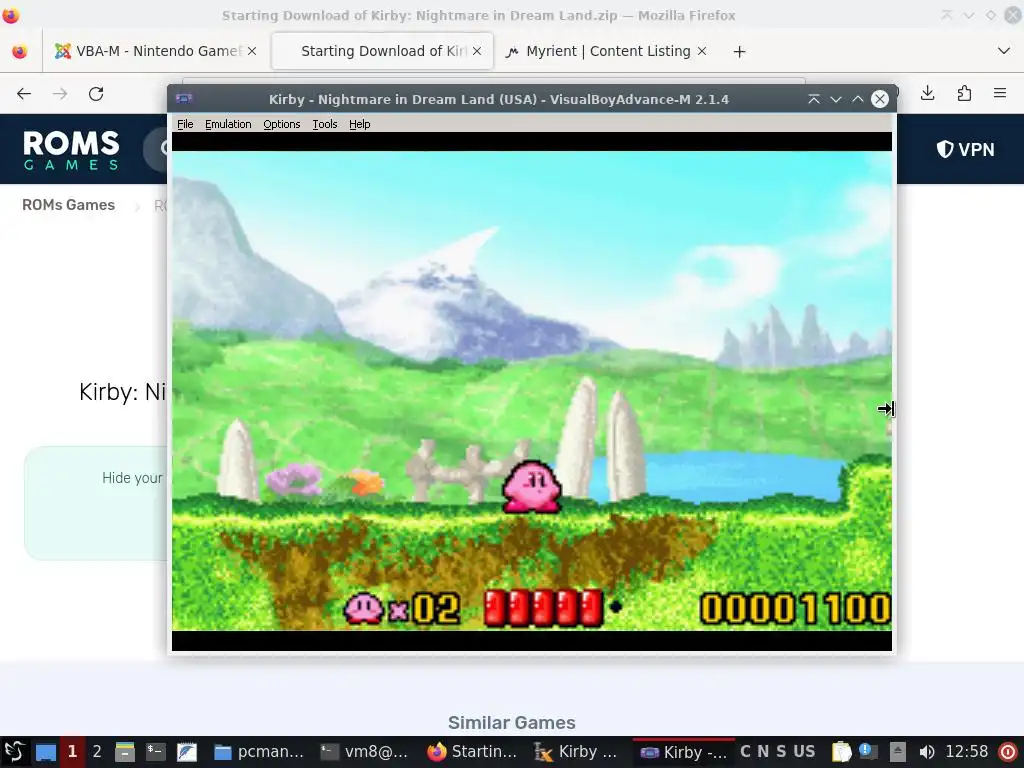This screenshot has height=768, width=1024.
Task: Open the volume control tray icon
Action: [926, 752]
